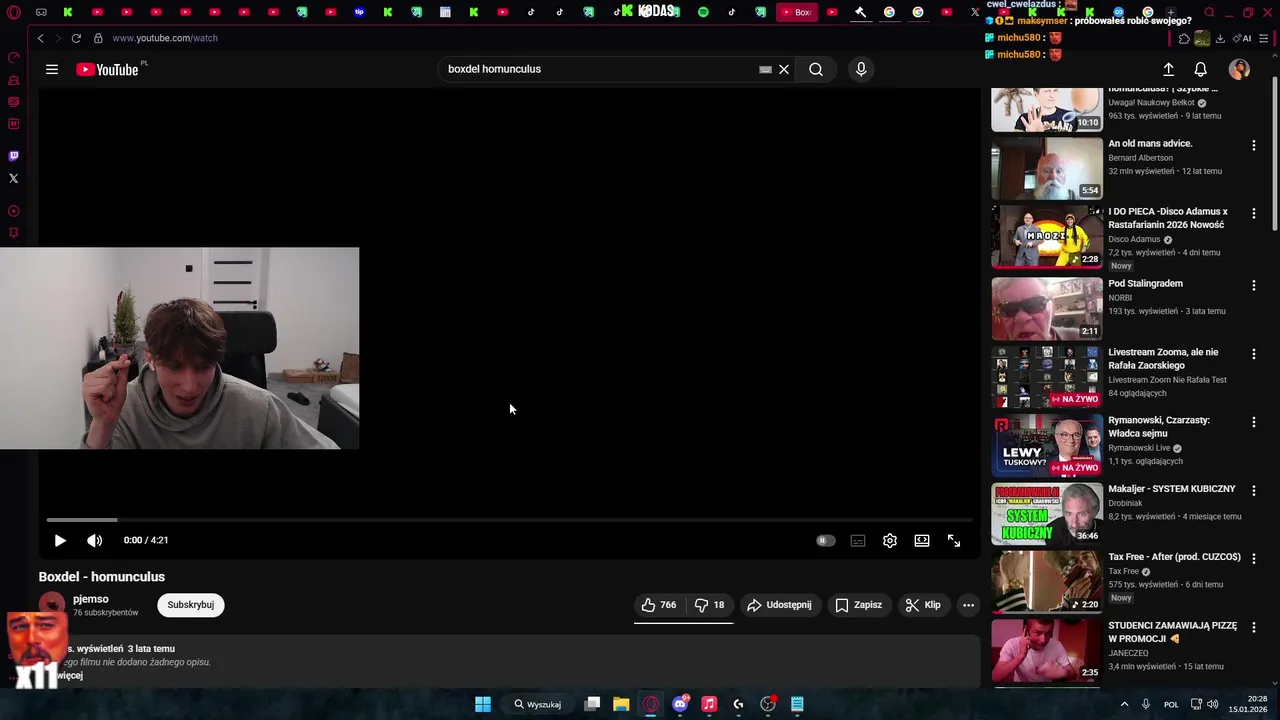The image size is (1280, 720).
Task: Switch player to theater mode
Action: click(922, 540)
